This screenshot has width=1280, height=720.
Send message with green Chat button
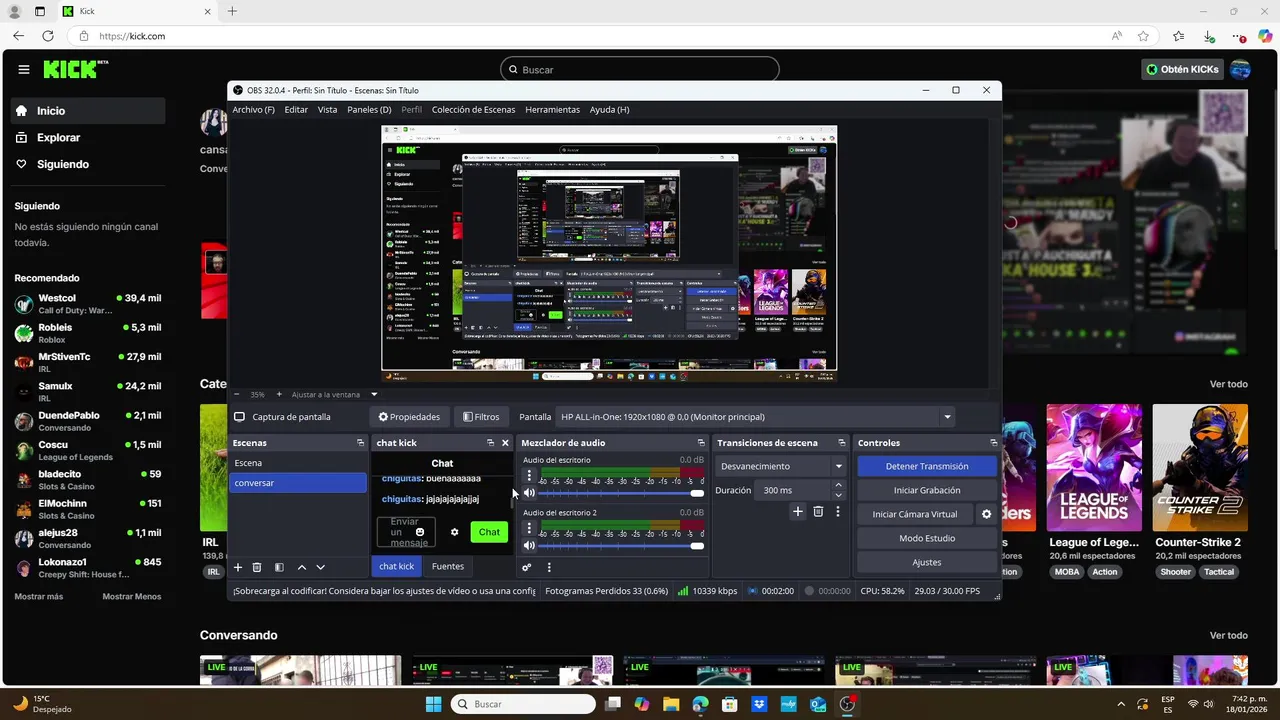click(x=489, y=532)
